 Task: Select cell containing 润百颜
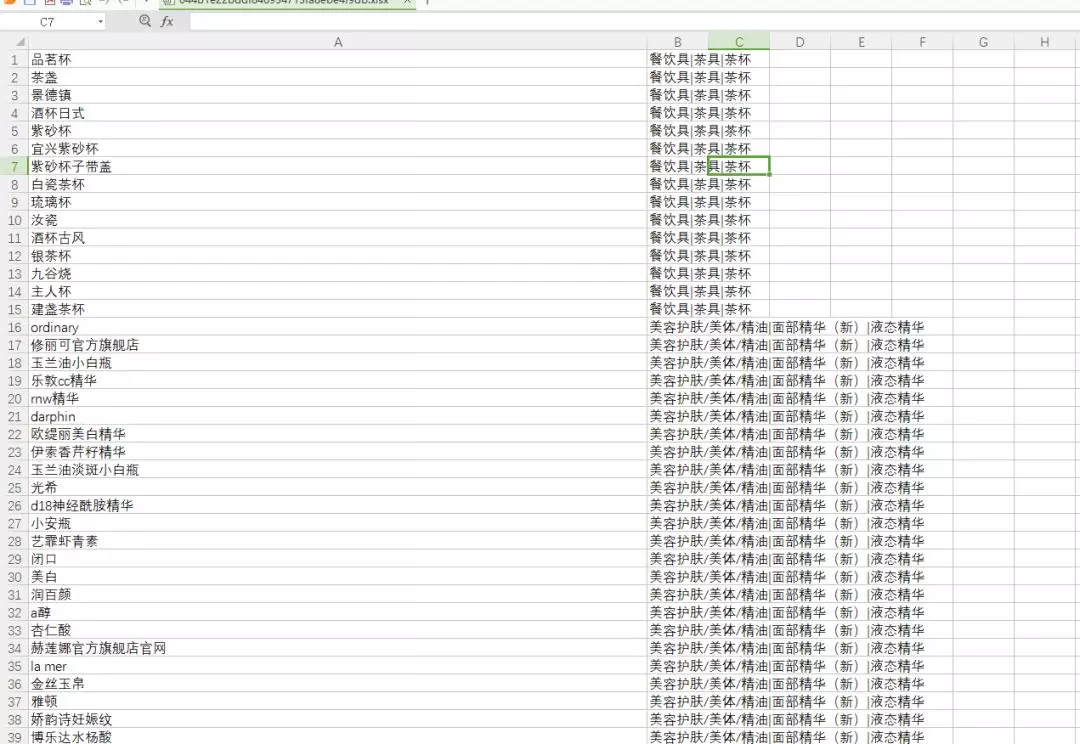click(x=338, y=595)
